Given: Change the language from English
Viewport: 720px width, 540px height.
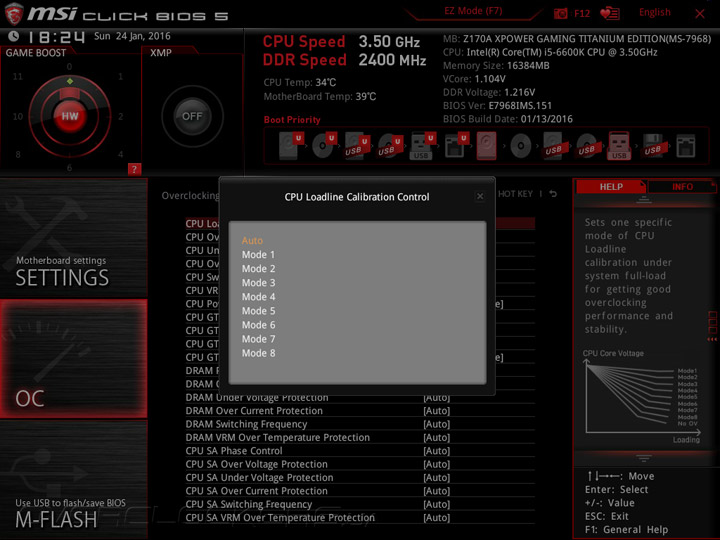Looking at the screenshot, I should click(x=654, y=12).
